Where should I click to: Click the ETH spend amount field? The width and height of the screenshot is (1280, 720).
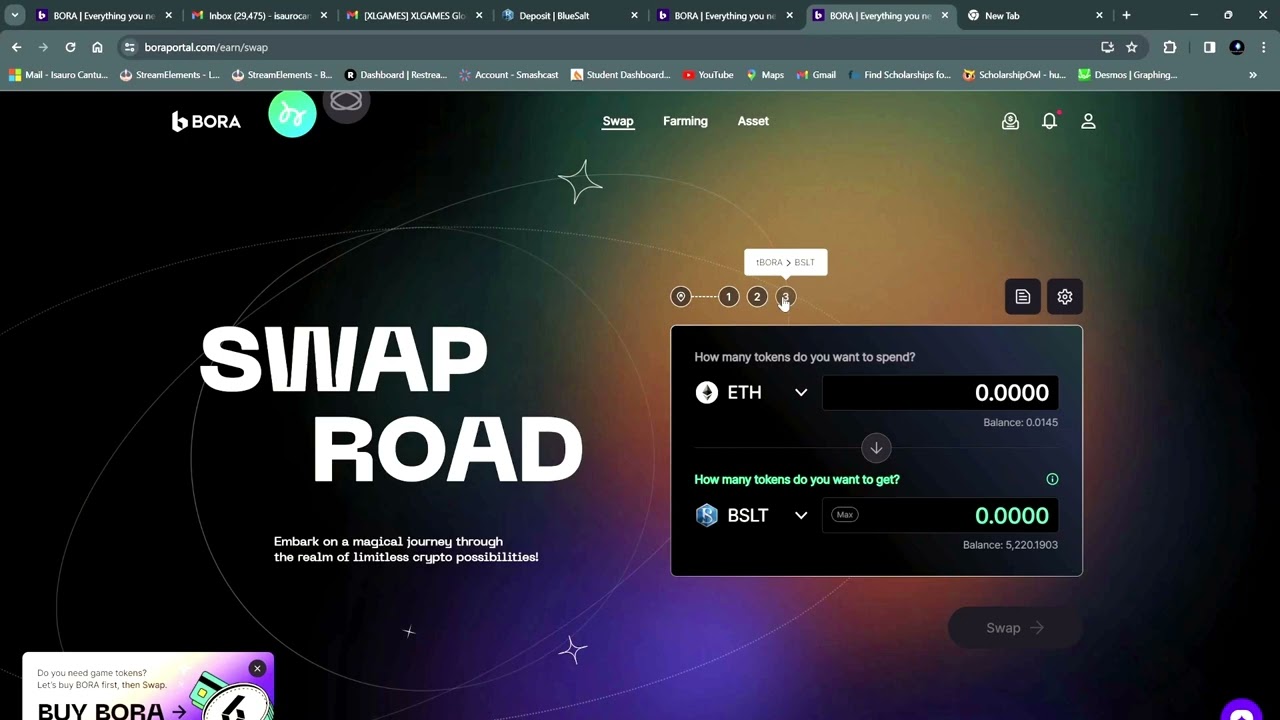coord(940,393)
